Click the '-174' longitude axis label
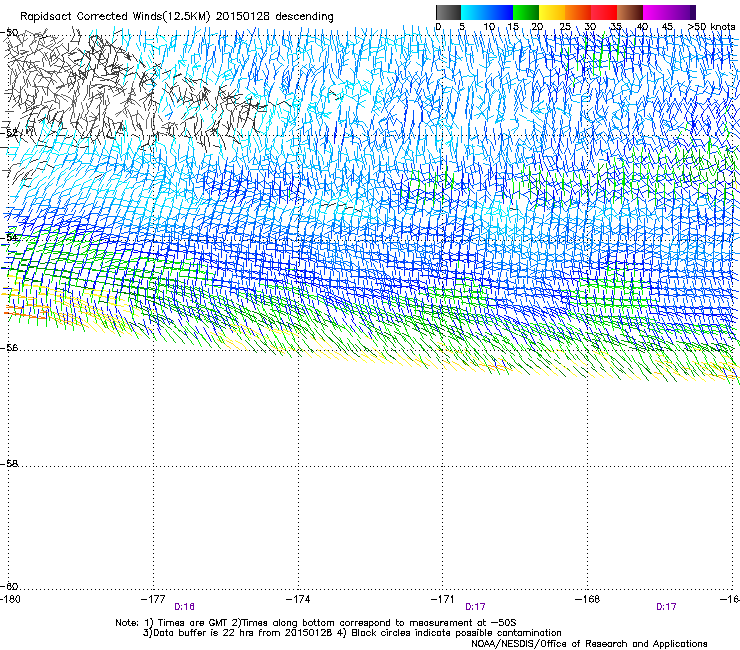 tap(298, 599)
